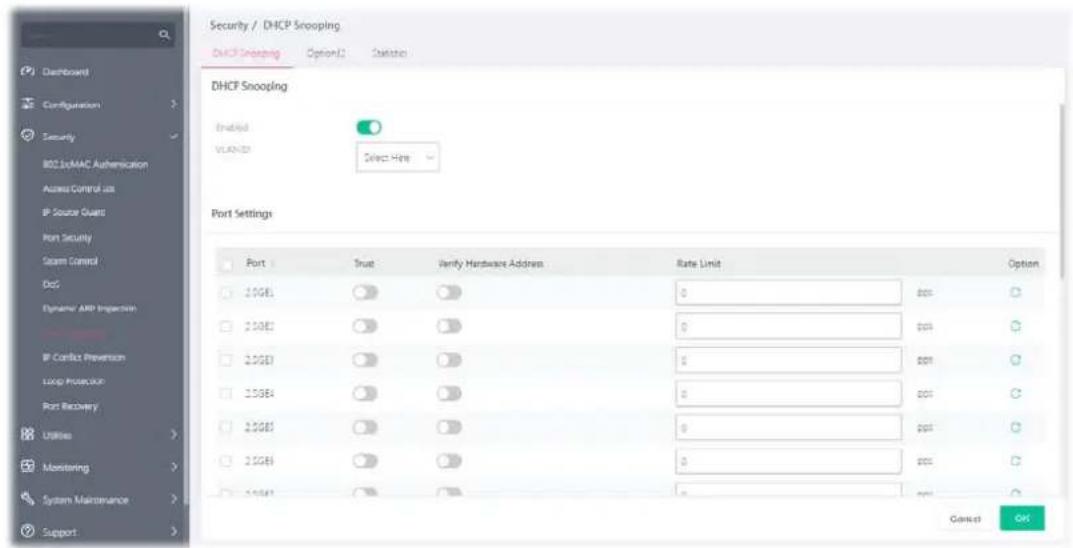
Task: Click the Support question mark icon
Action: (x=29, y=531)
